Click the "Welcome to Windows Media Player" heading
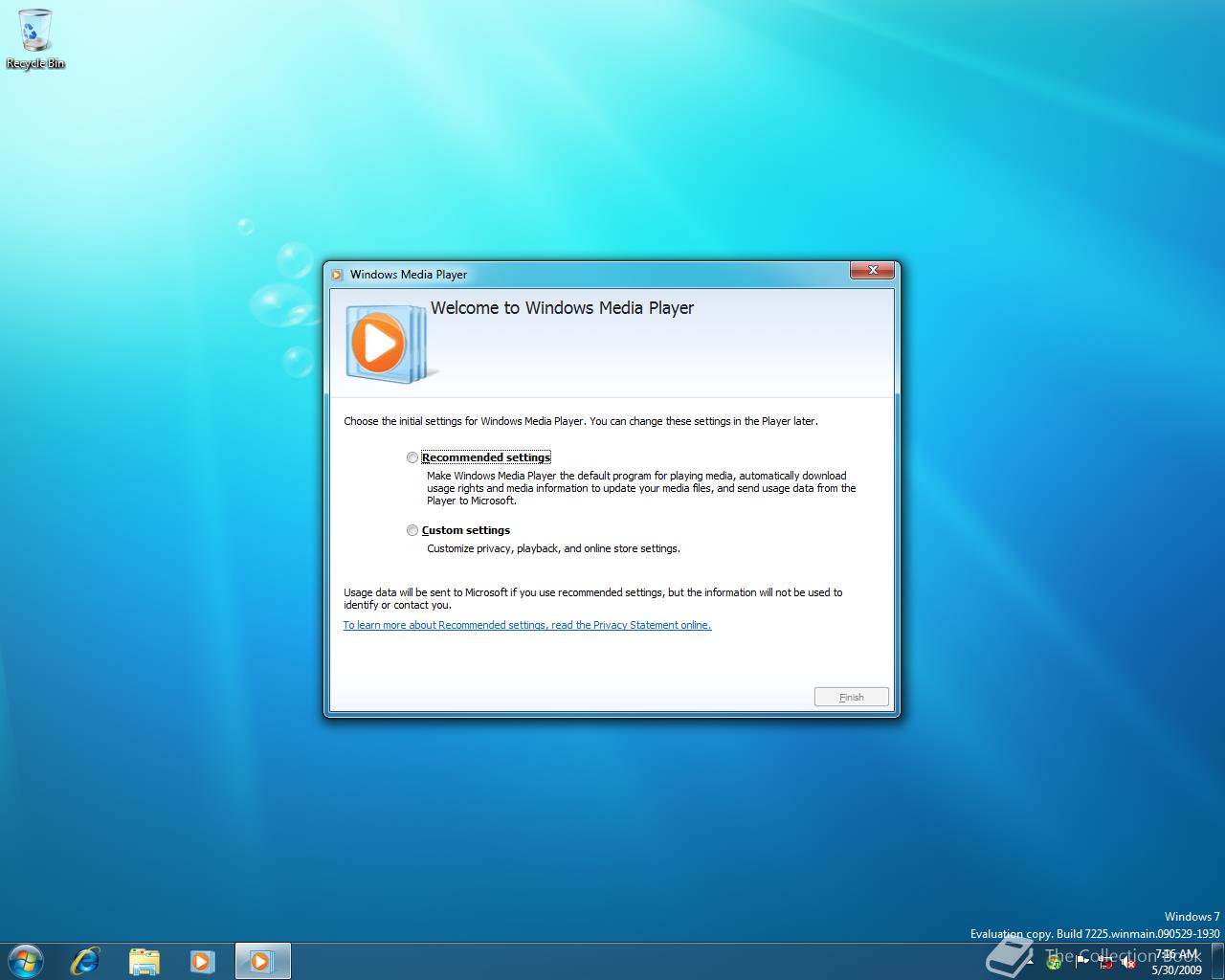This screenshot has height=980, width=1225. (562, 308)
